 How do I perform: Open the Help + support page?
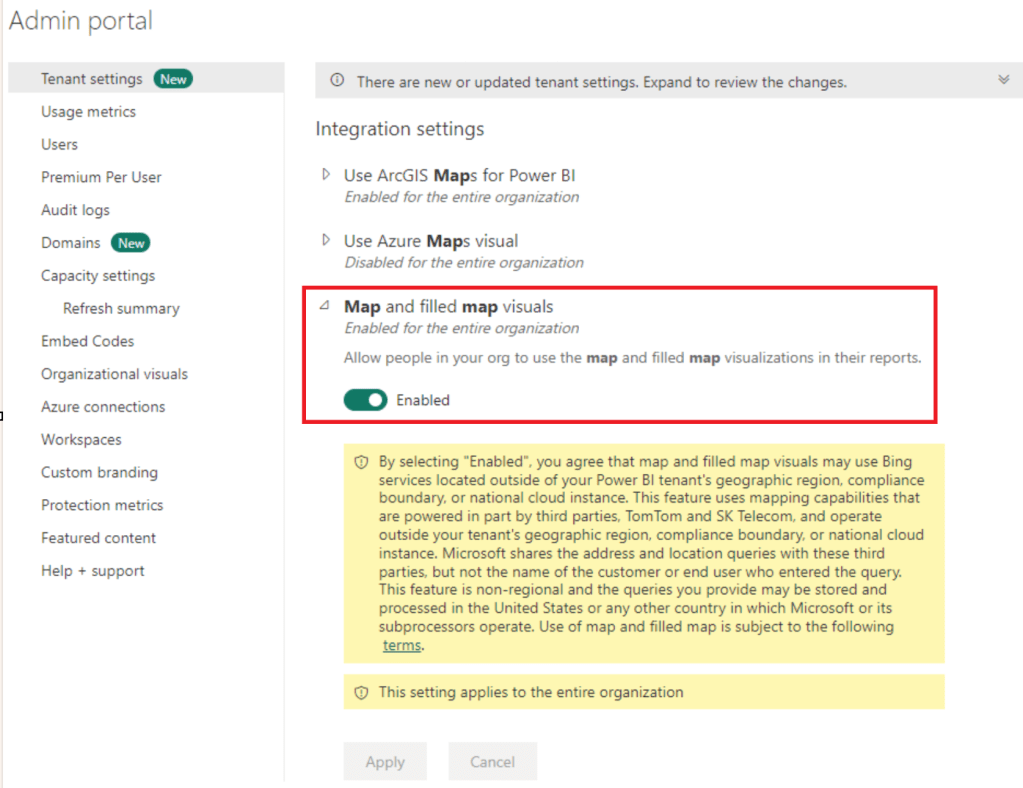point(92,571)
